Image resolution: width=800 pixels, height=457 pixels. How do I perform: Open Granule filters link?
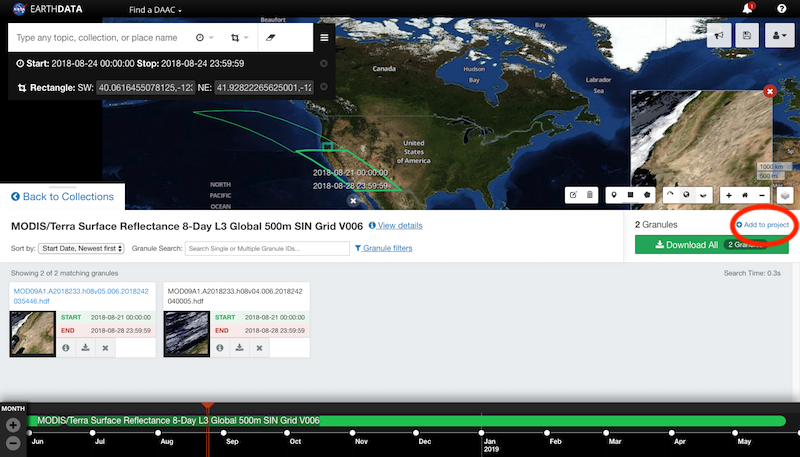click(x=384, y=248)
